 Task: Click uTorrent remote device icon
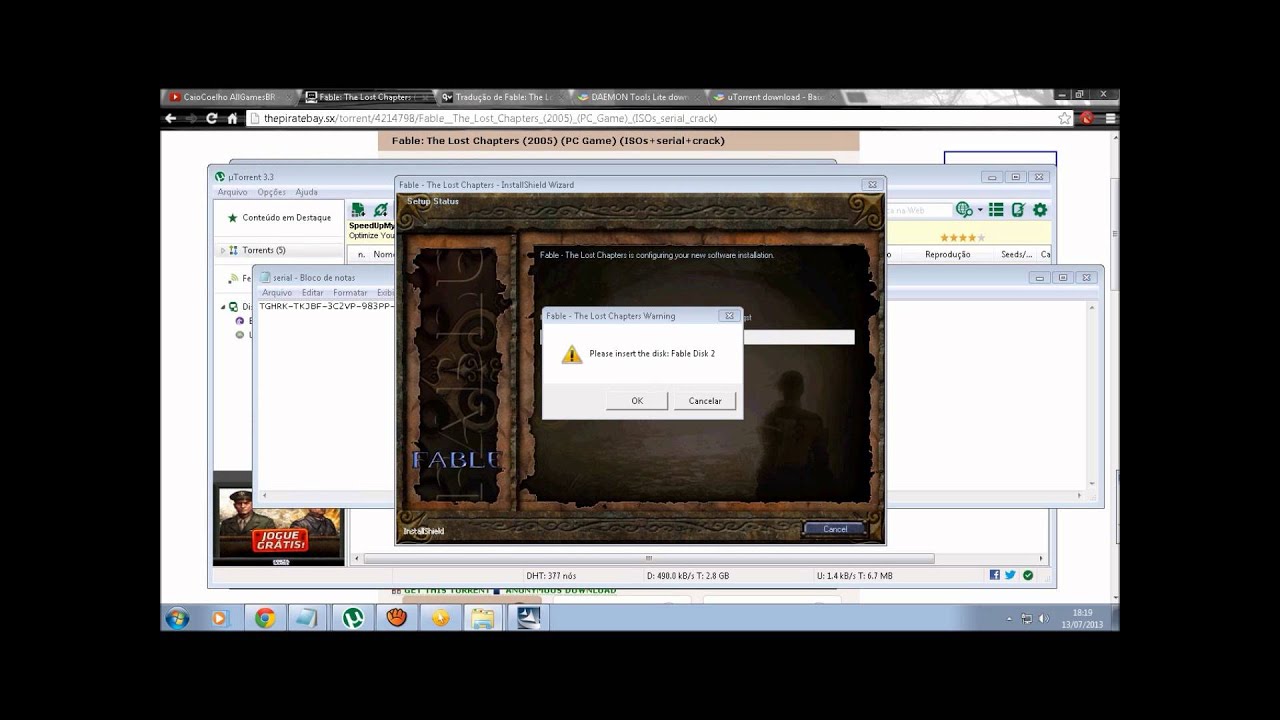click(x=1018, y=210)
